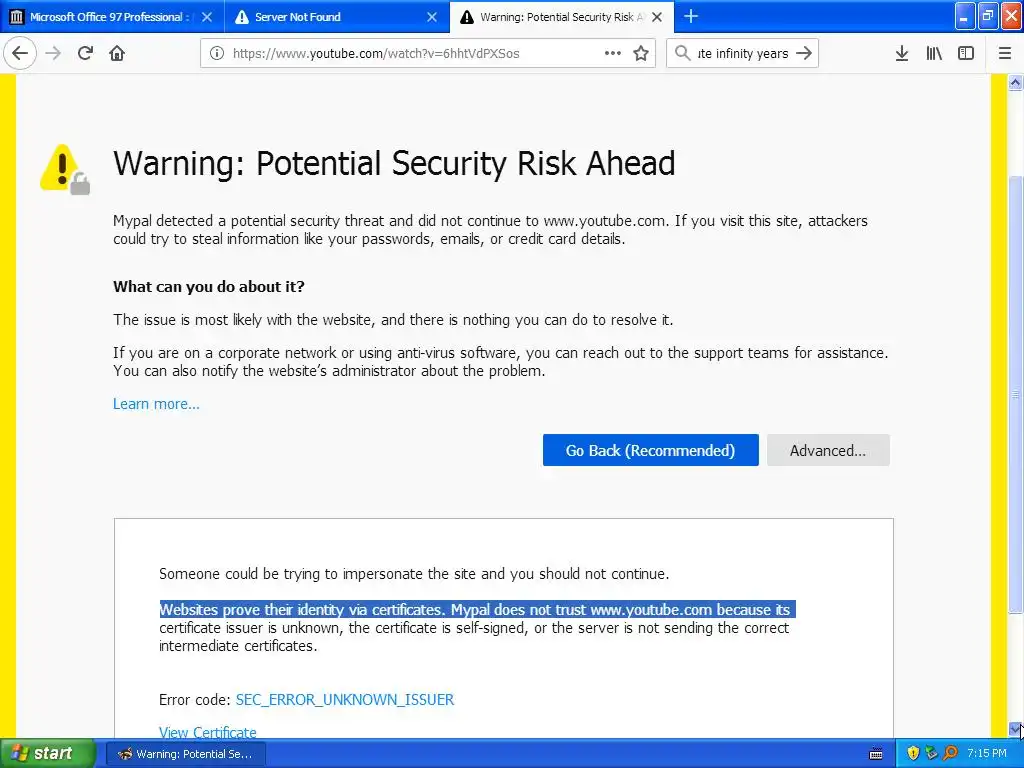Image resolution: width=1024 pixels, height=768 pixels.
Task: Open the Windows Start menu
Action: [46, 753]
